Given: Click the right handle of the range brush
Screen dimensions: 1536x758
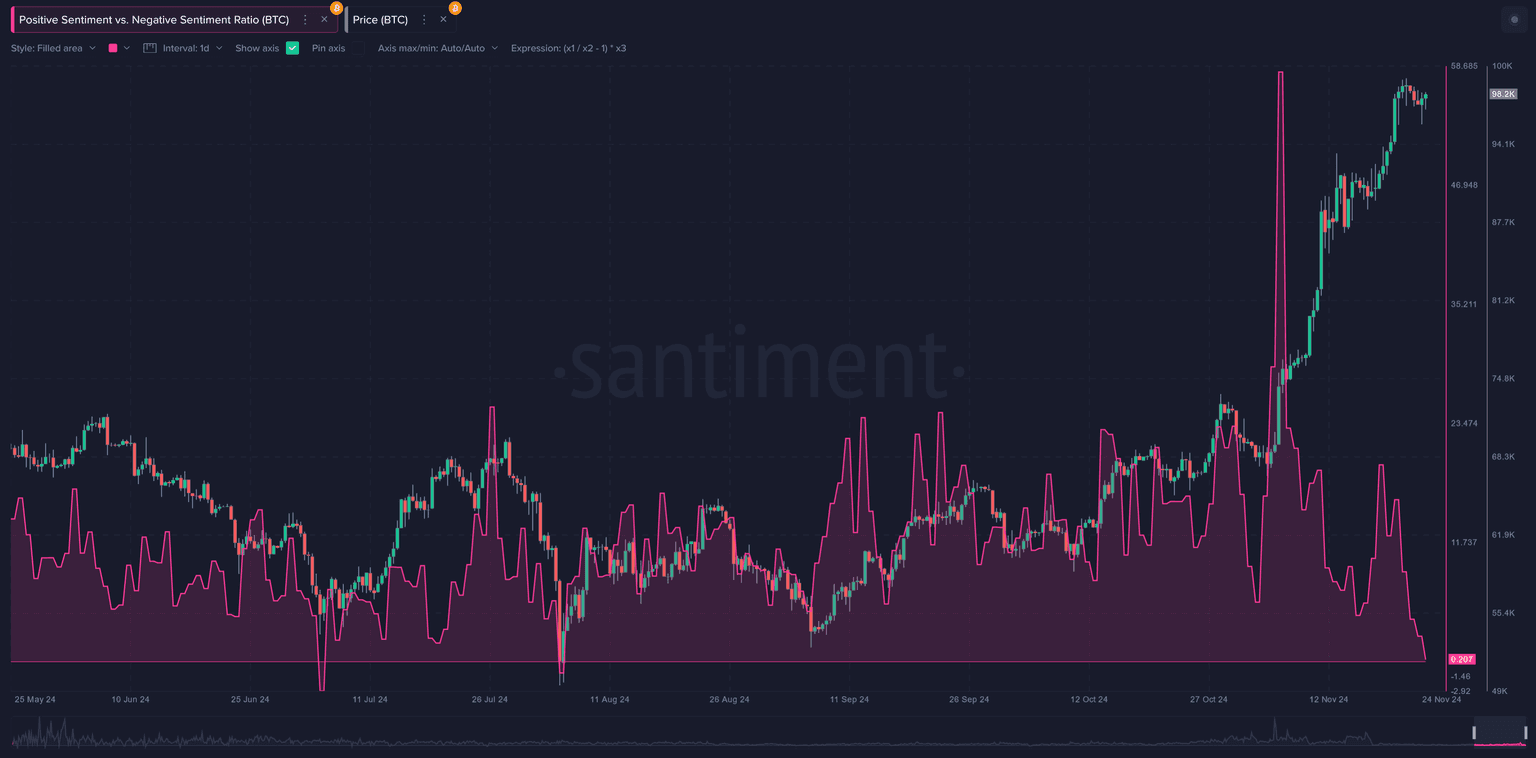Looking at the screenshot, I should click(x=1525, y=733).
